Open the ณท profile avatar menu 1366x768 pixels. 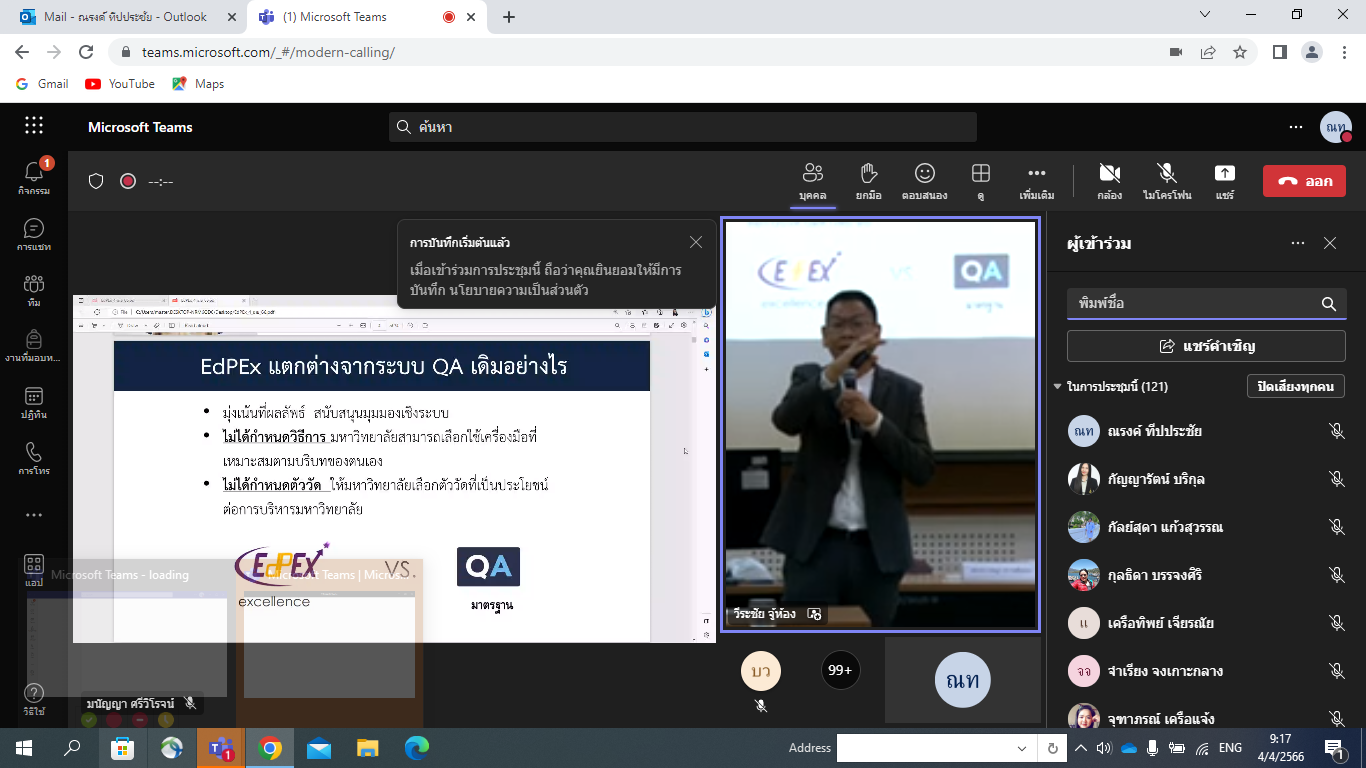(1336, 127)
